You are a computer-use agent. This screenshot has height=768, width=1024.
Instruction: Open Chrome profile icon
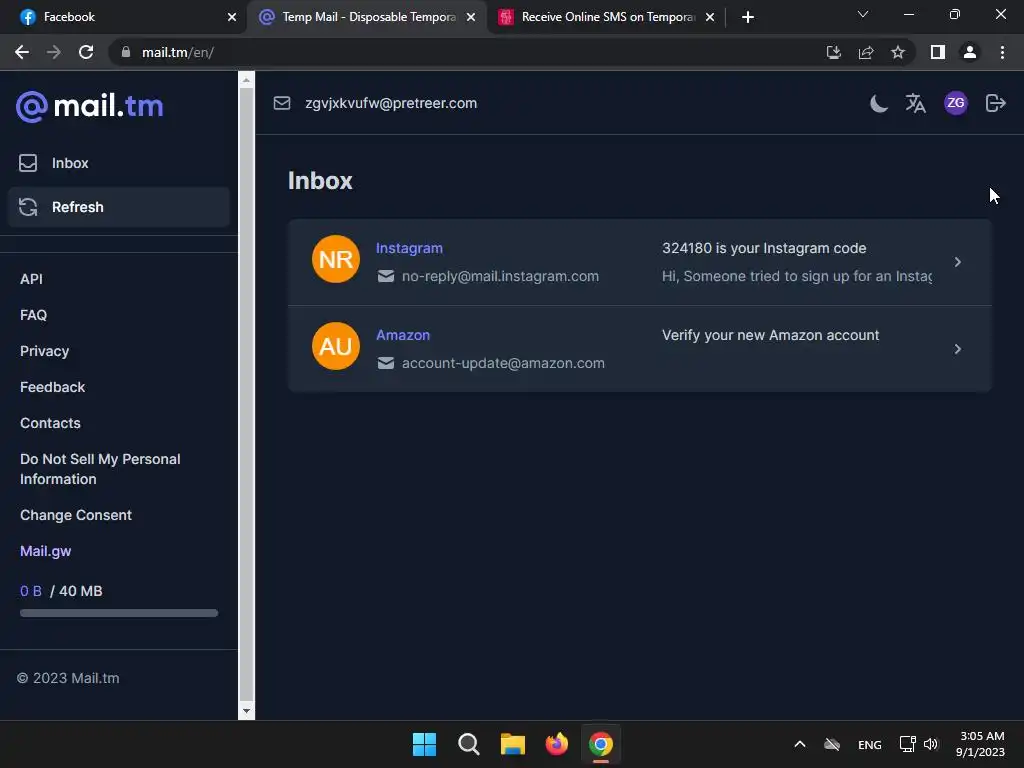coord(970,52)
